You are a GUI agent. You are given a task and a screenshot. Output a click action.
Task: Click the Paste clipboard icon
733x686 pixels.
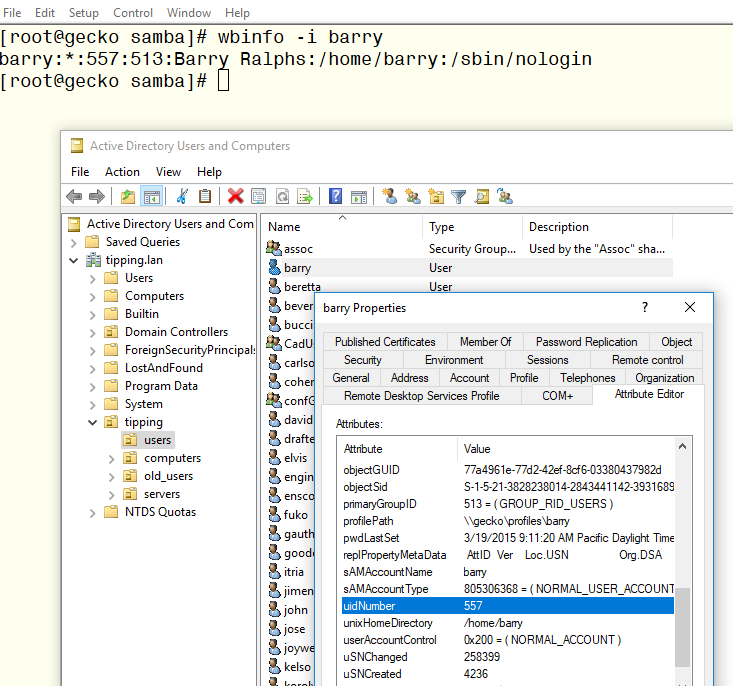click(x=205, y=196)
